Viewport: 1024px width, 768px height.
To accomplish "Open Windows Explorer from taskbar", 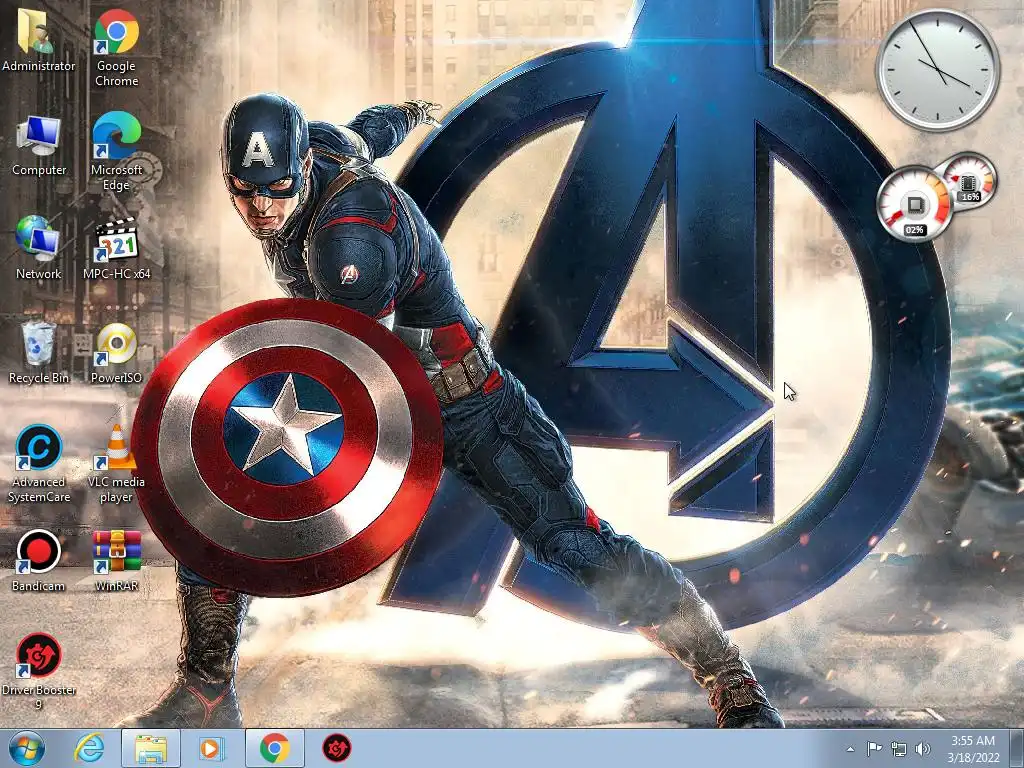I will pyautogui.click(x=151, y=748).
